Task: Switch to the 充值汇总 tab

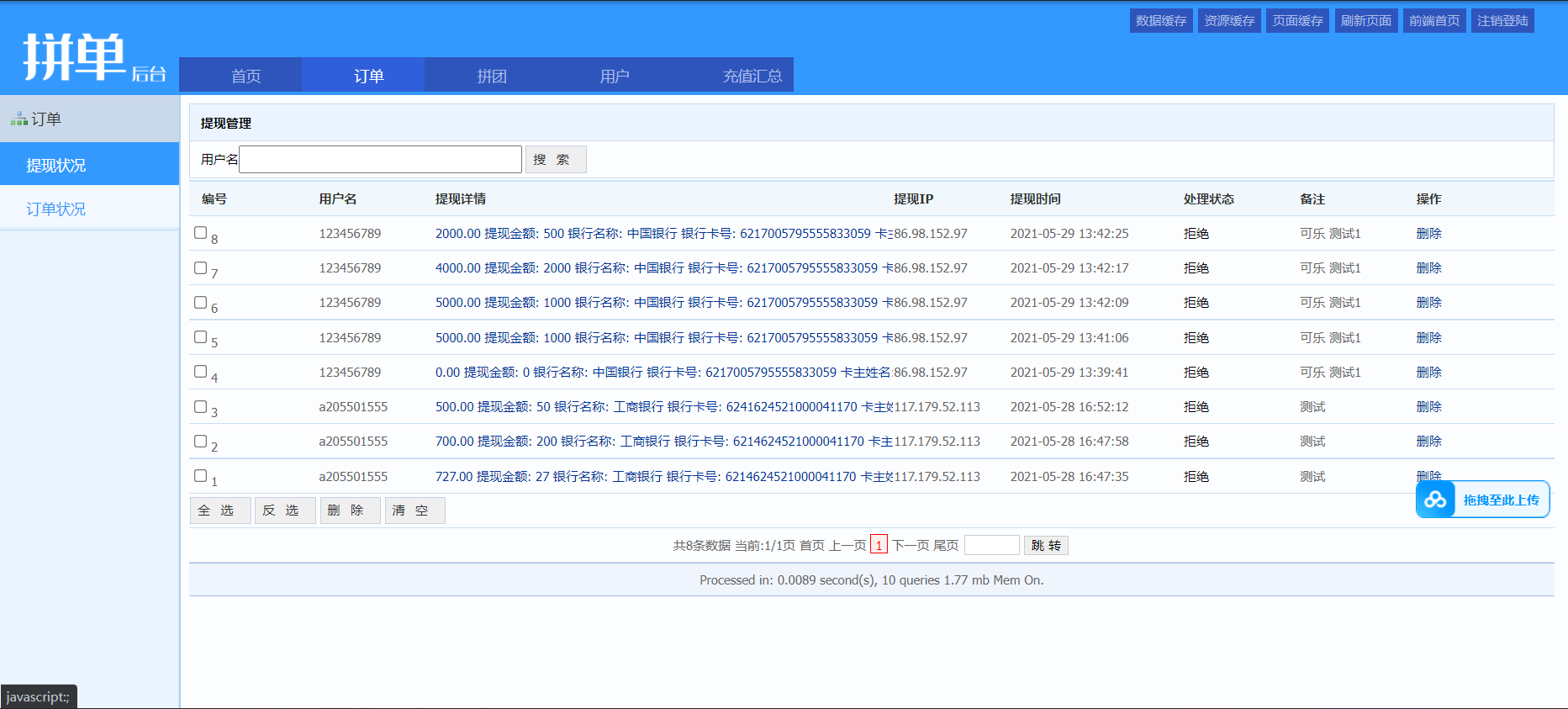Action: pos(731,75)
